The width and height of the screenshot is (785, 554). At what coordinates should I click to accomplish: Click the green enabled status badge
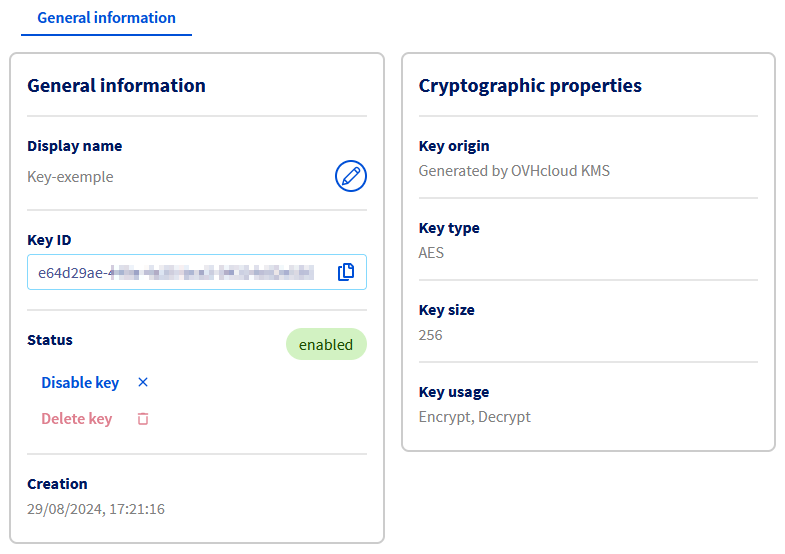(x=326, y=344)
